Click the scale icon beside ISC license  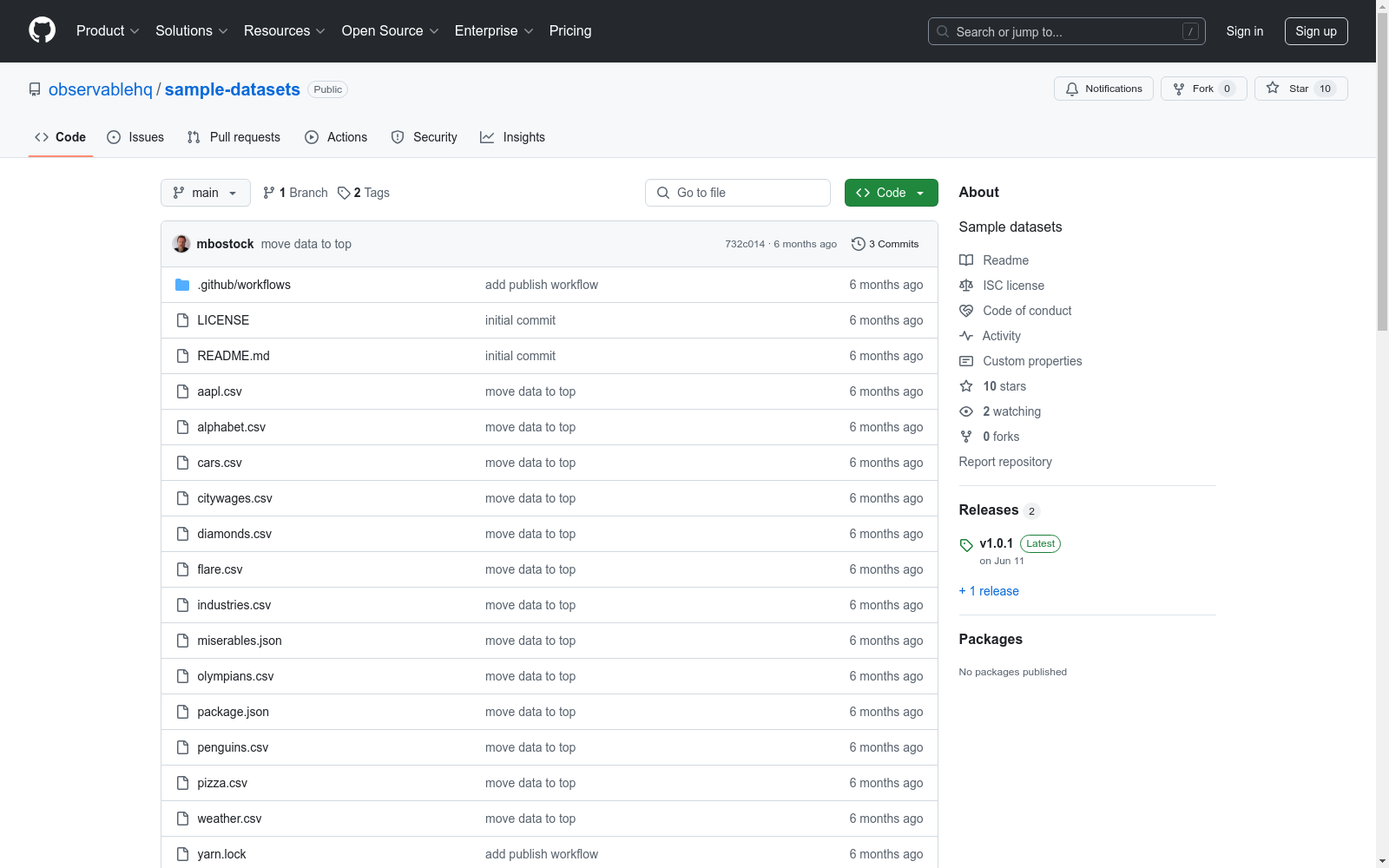[x=966, y=286]
